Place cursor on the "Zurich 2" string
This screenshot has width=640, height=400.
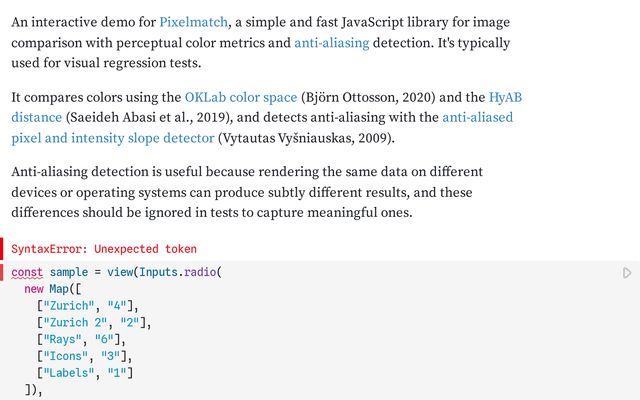tap(75, 322)
